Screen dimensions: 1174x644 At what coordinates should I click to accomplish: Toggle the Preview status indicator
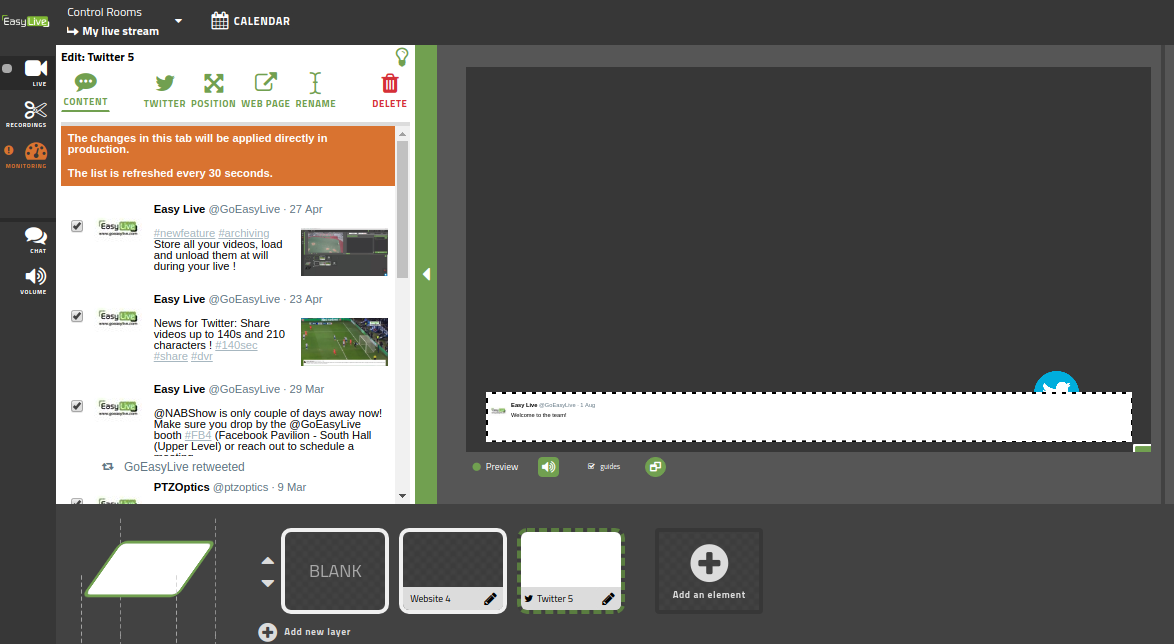(x=477, y=467)
